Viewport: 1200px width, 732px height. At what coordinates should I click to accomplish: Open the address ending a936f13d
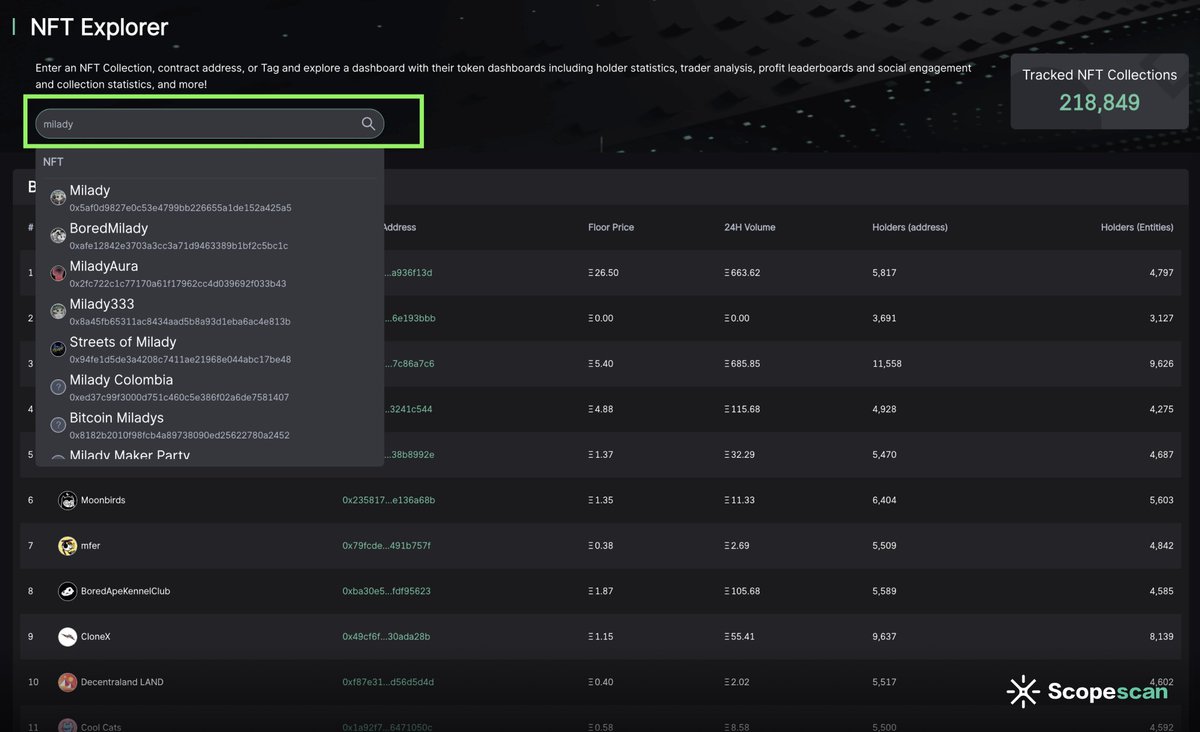[x=409, y=273]
